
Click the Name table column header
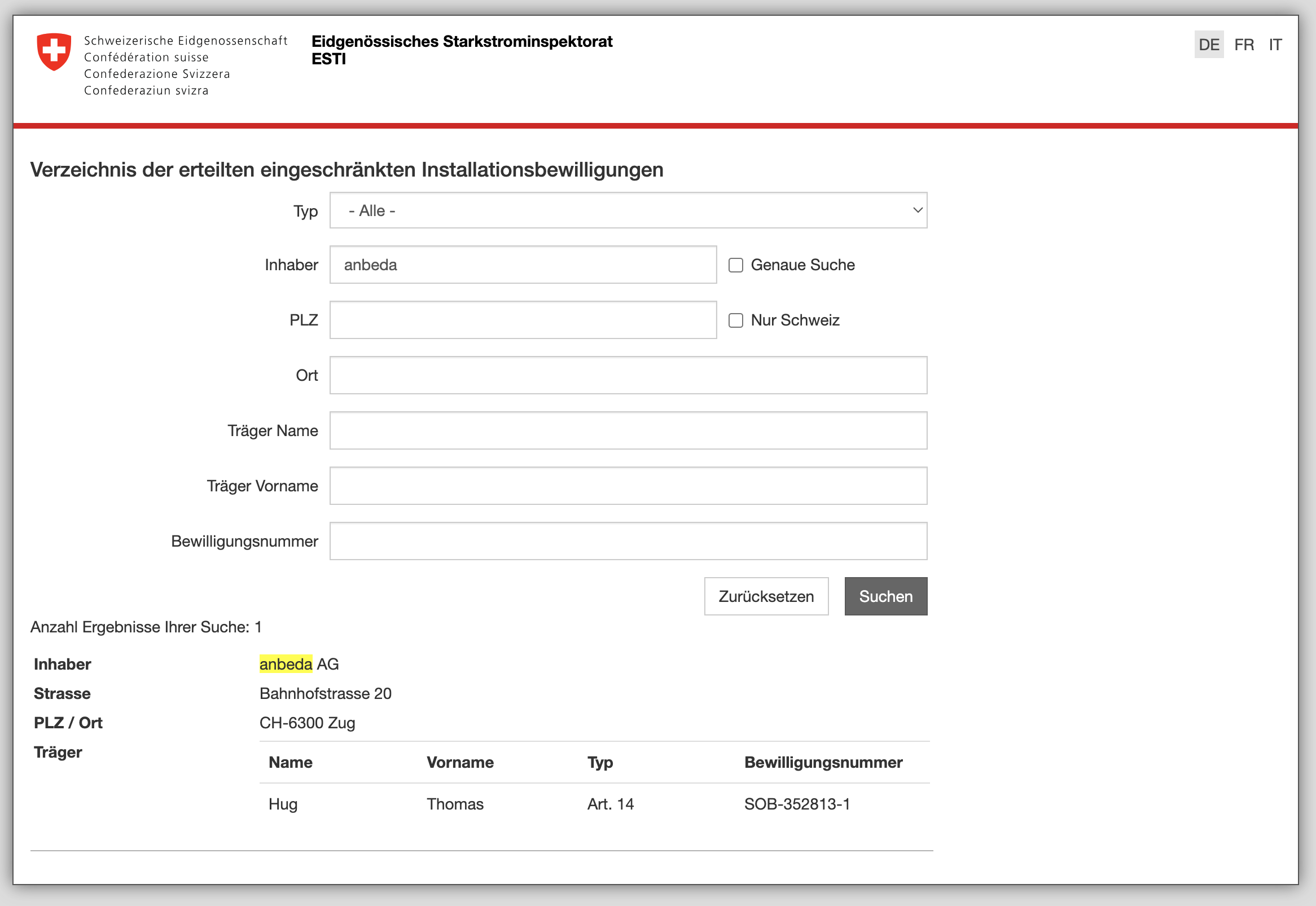pyautogui.click(x=290, y=762)
